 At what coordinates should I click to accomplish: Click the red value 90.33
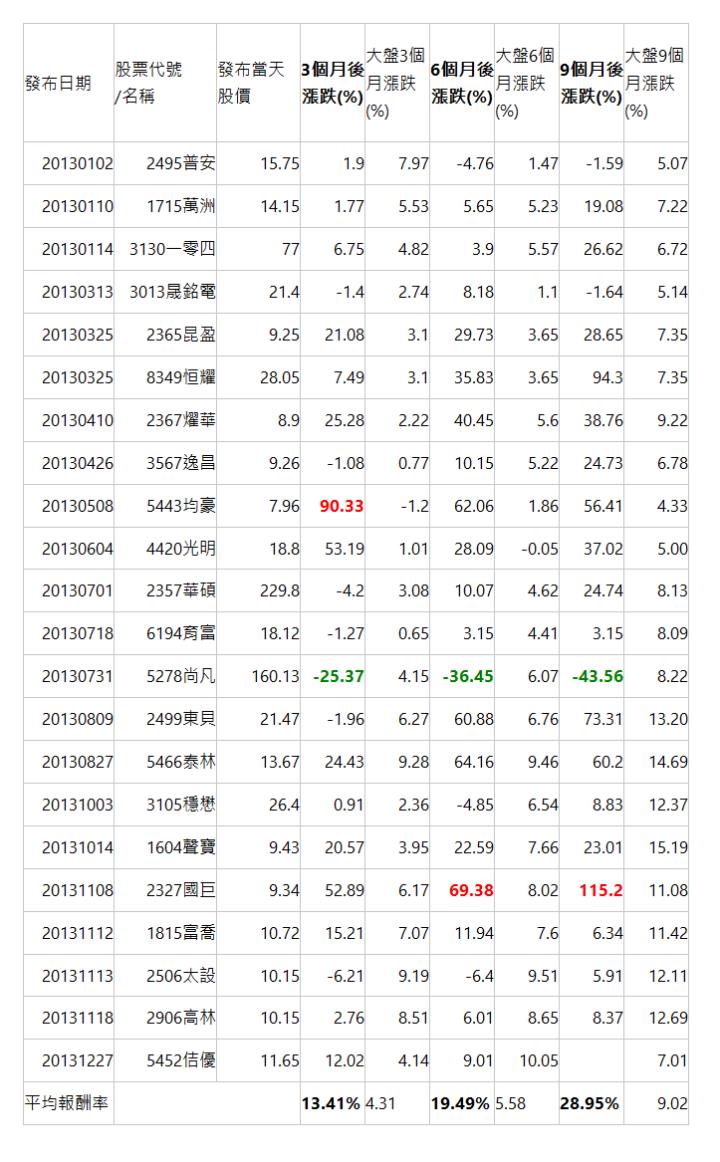(341, 506)
